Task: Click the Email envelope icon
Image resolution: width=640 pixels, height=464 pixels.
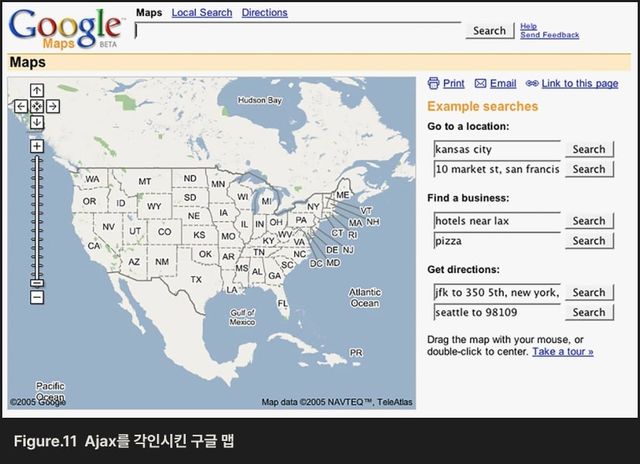Action: point(480,84)
